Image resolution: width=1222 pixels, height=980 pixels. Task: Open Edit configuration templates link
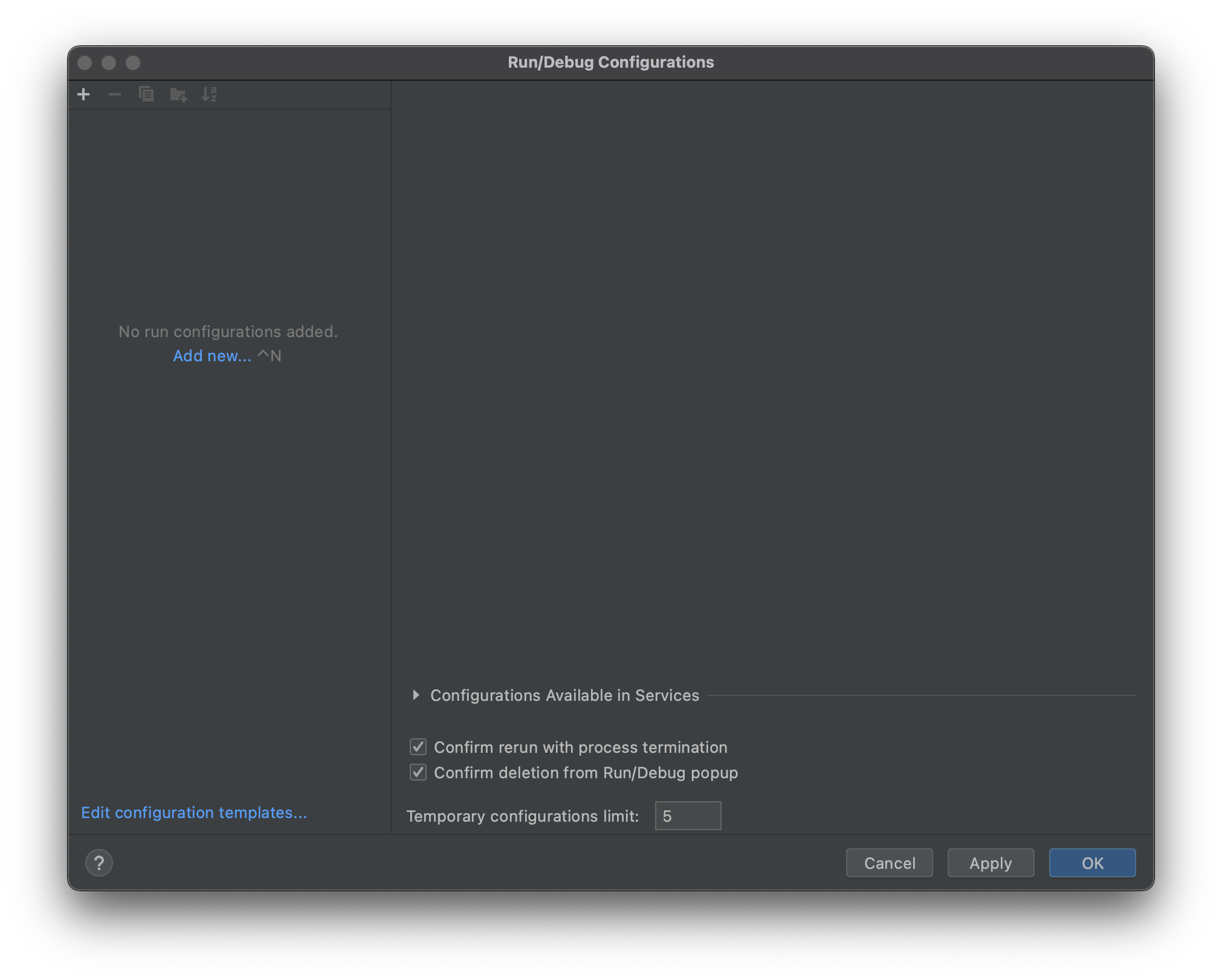pyautogui.click(x=195, y=812)
